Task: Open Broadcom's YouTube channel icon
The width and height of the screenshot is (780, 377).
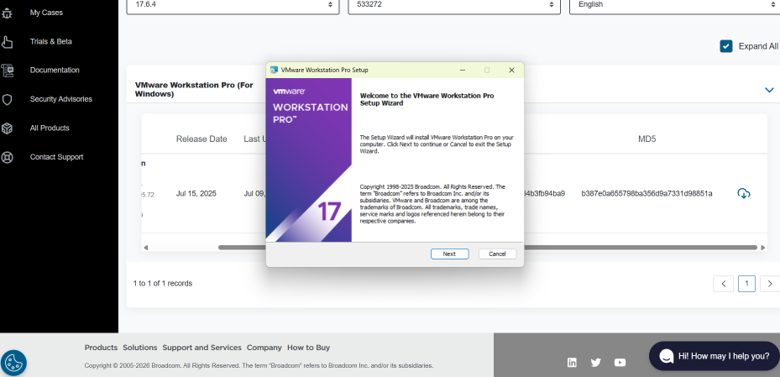Action: pyautogui.click(x=620, y=363)
